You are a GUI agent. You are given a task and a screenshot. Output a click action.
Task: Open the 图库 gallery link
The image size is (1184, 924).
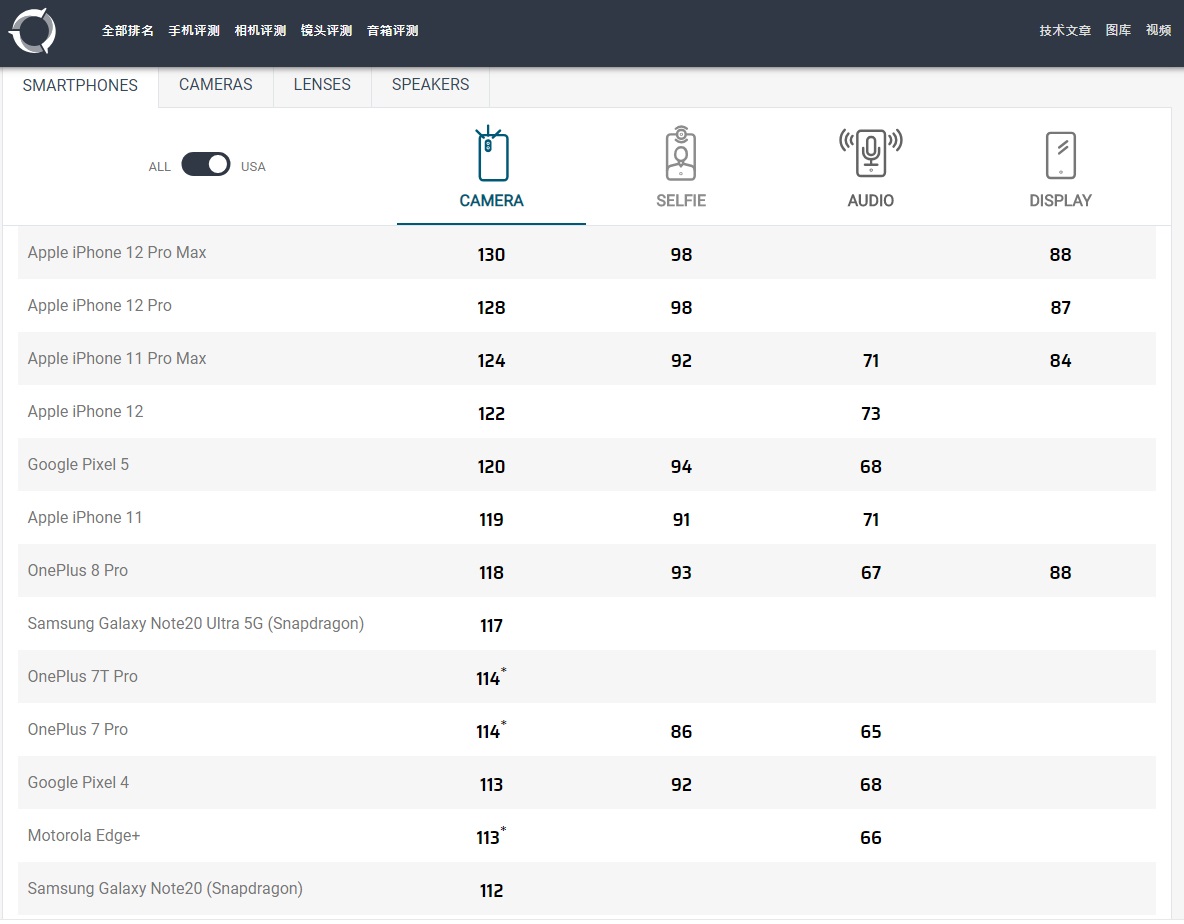click(1118, 31)
